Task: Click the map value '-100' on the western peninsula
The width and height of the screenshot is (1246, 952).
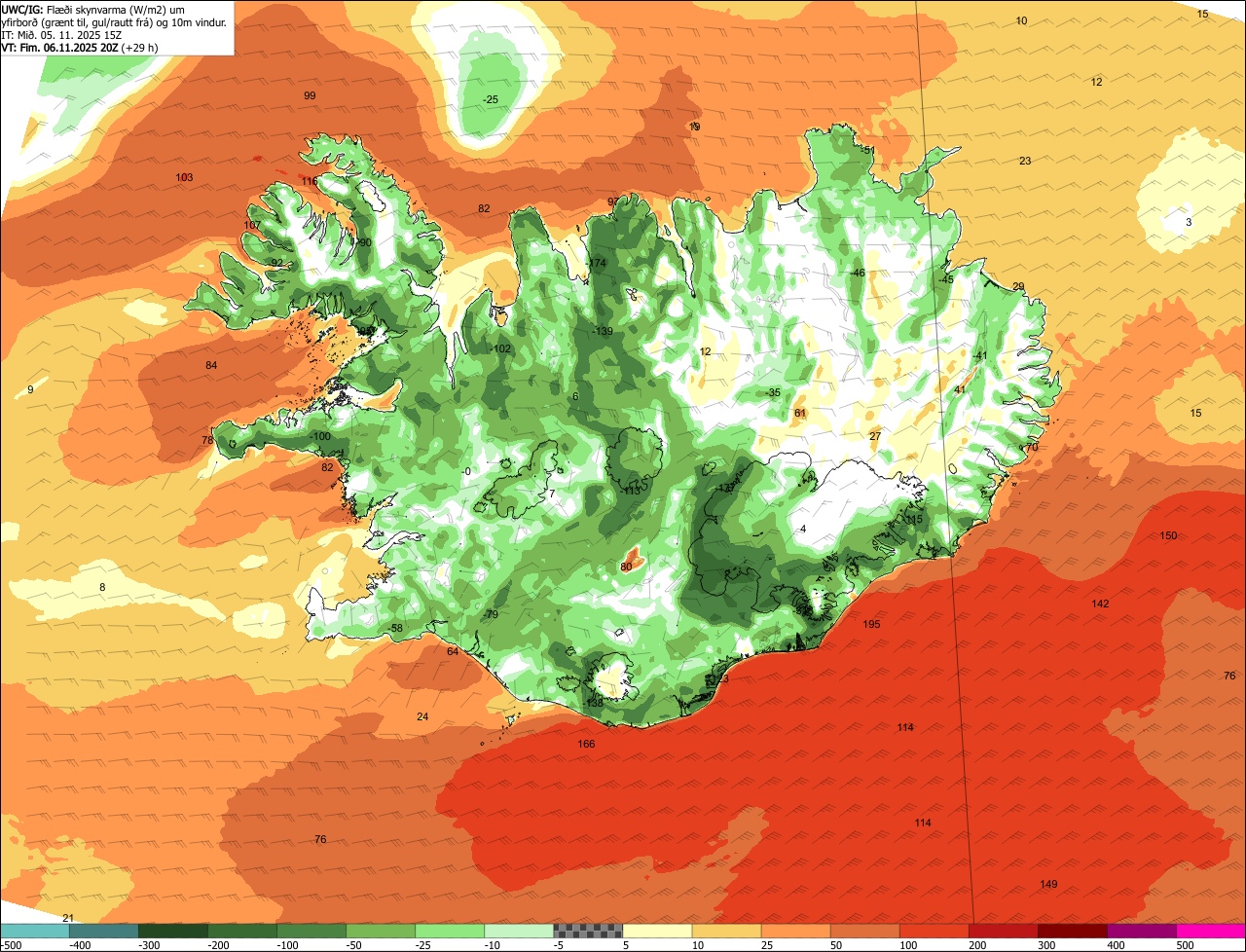Action: 320,436
